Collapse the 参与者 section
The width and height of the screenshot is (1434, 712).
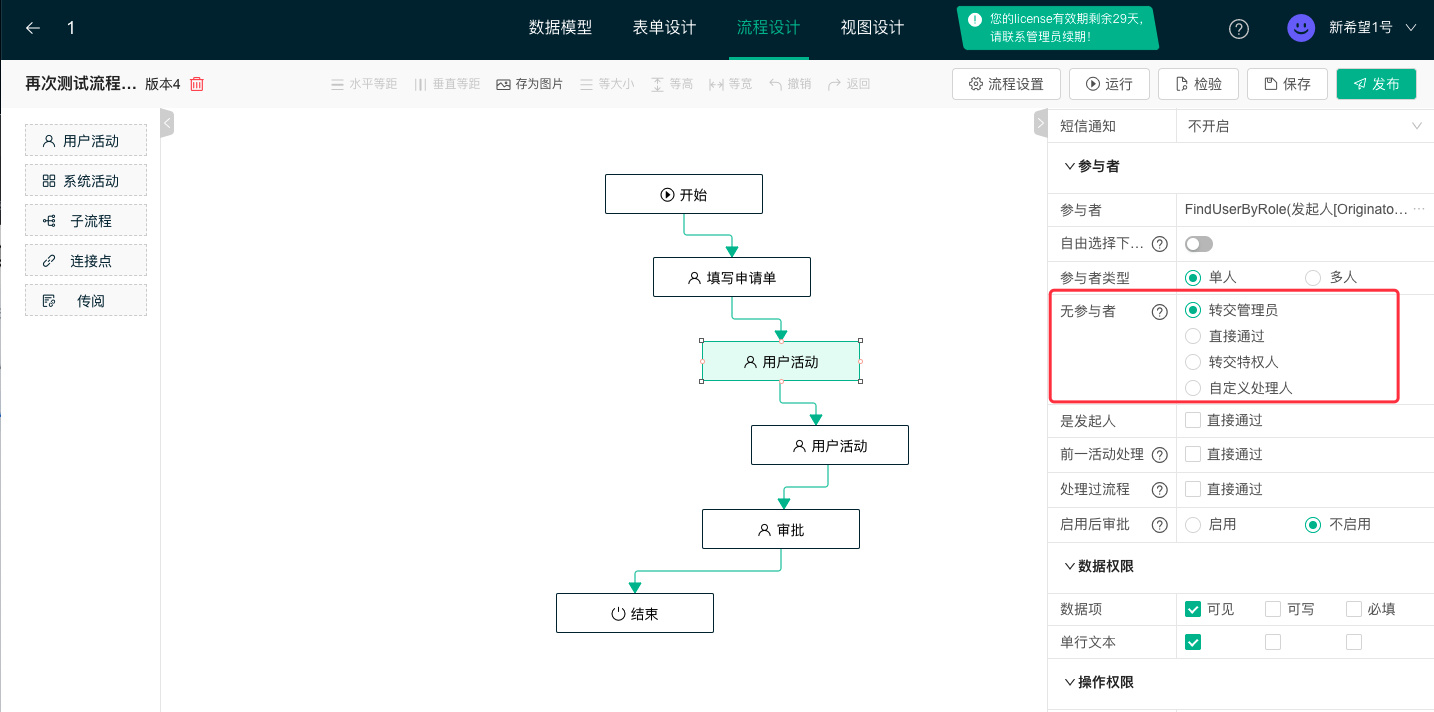(1070, 166)
